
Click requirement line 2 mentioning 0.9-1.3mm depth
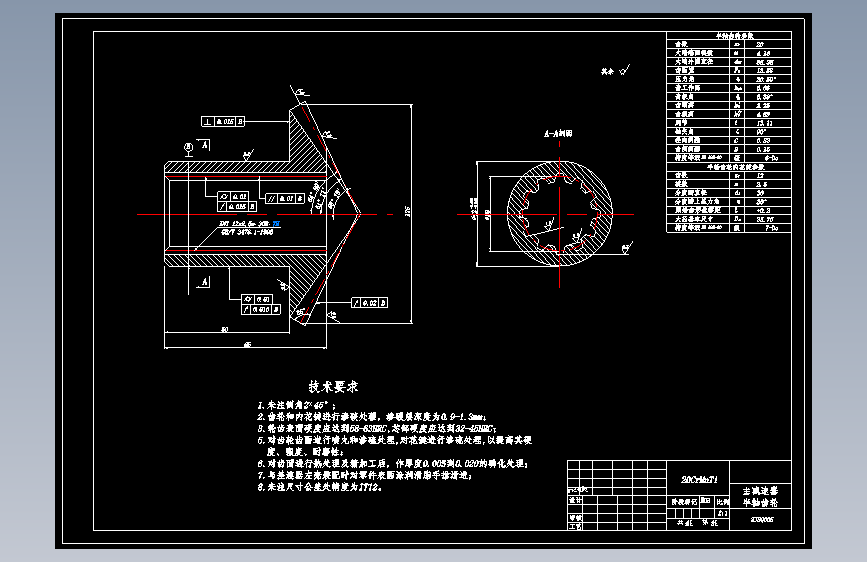[372, 417]
